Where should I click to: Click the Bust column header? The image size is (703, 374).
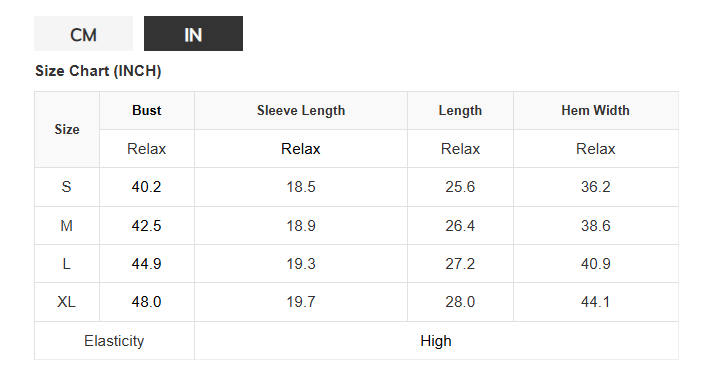(x=147, y=110)
